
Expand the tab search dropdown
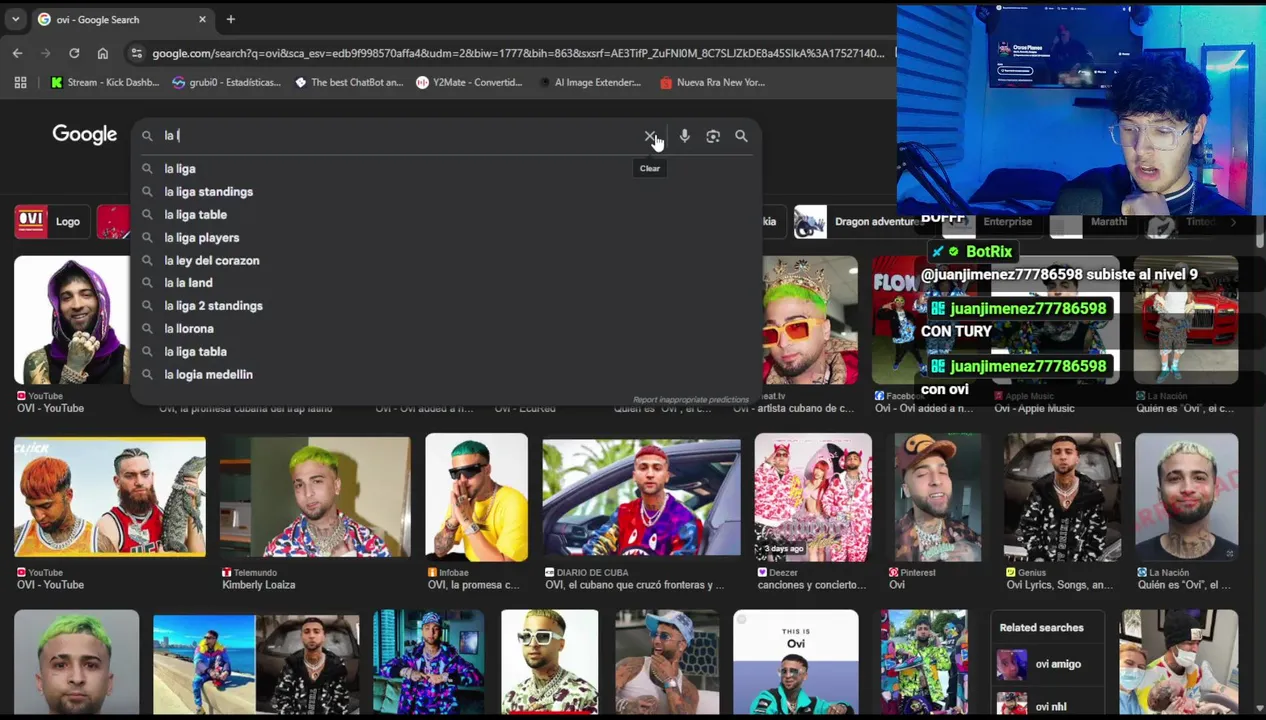pyautogui.click(x=15, y=19)
